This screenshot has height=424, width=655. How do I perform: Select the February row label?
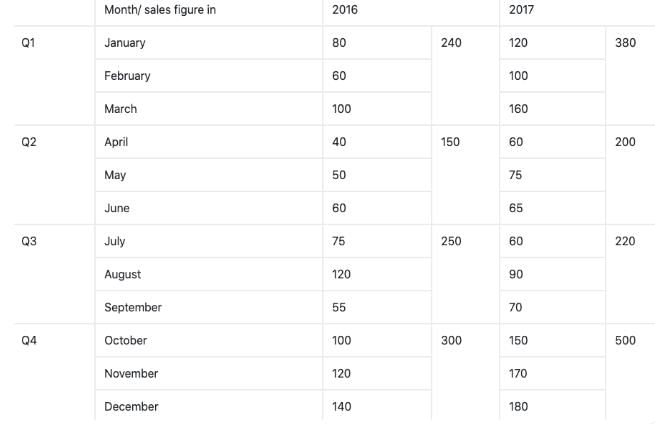[x=127, y=76]
